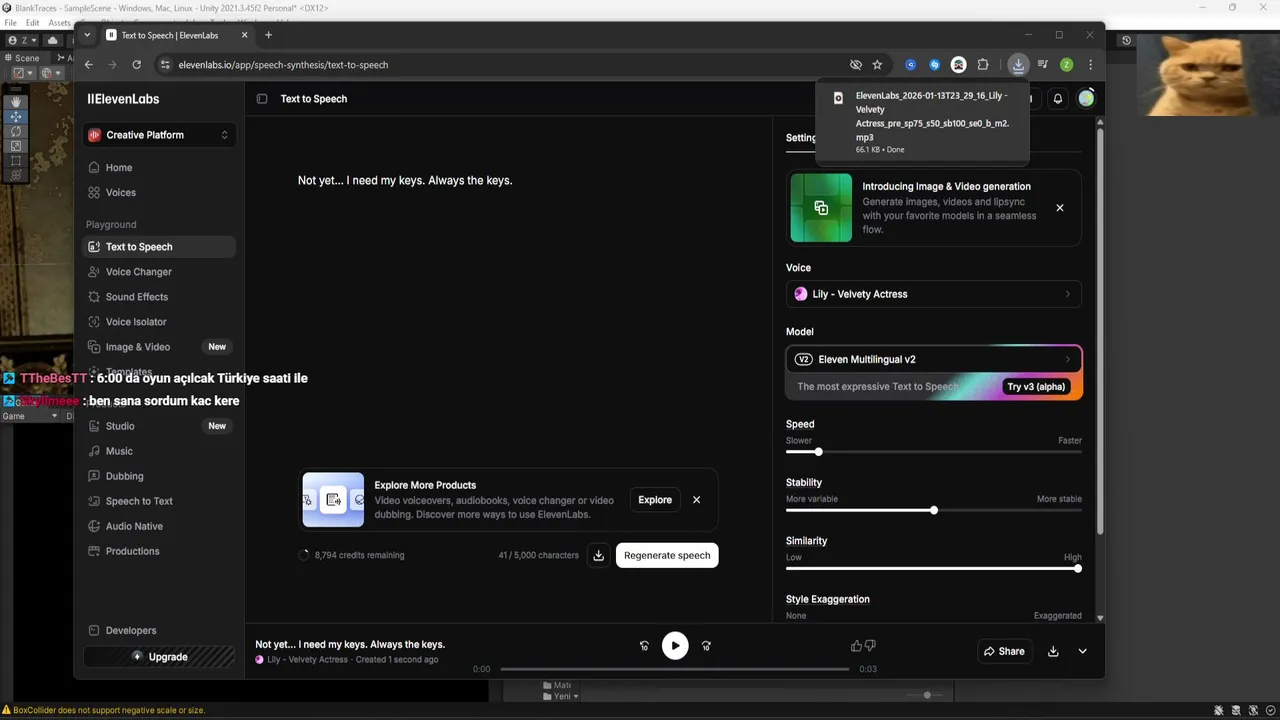Adjust the Stability slider handle
The width and height of the screenshot is (1280, 720).
tap(934, 510)
